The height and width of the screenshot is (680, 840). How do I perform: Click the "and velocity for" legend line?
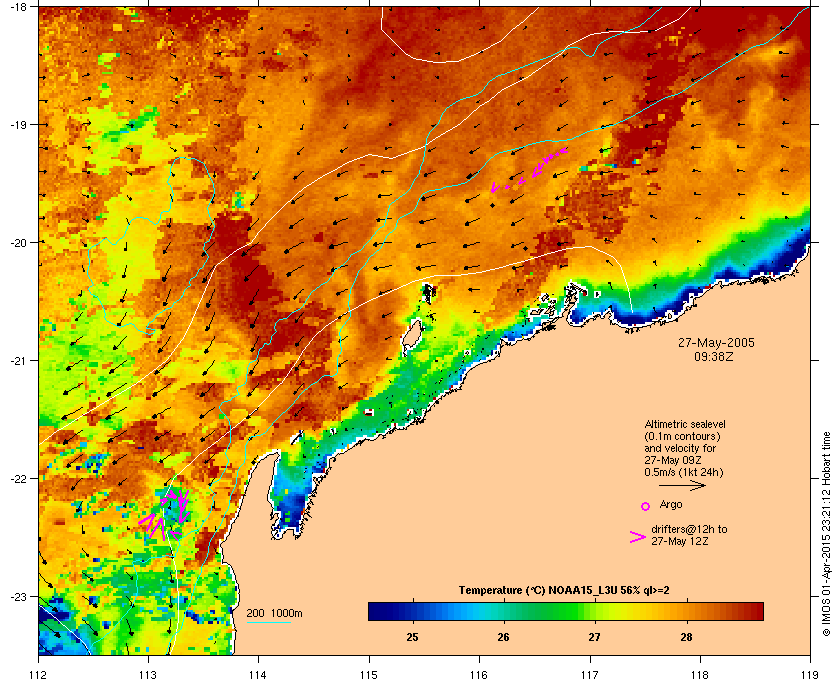point(680,448)
